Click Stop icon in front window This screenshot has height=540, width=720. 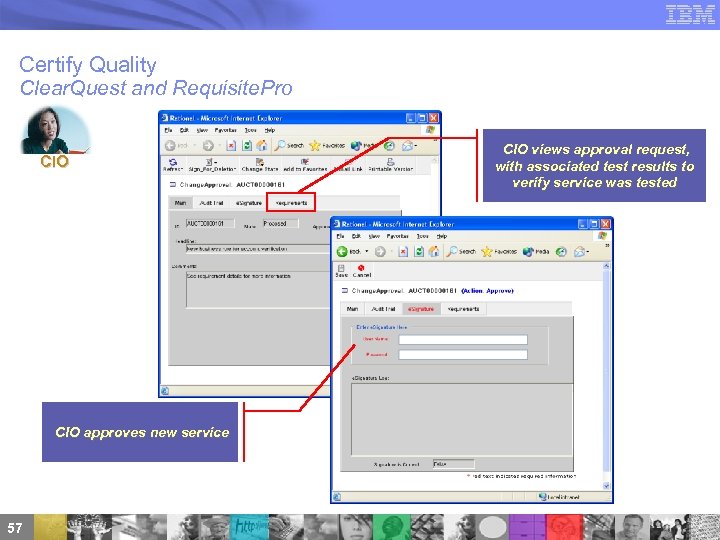click(403, 252)
